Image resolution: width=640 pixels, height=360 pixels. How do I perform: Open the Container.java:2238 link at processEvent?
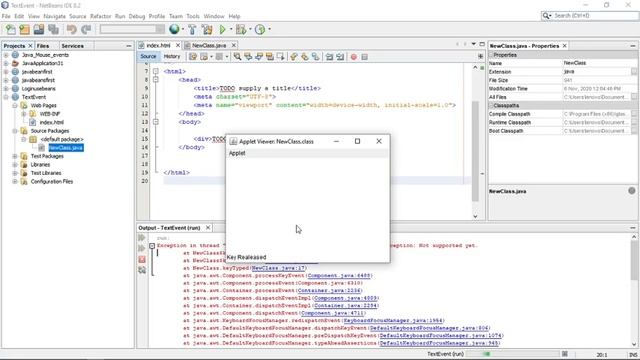tap(329, 291)
